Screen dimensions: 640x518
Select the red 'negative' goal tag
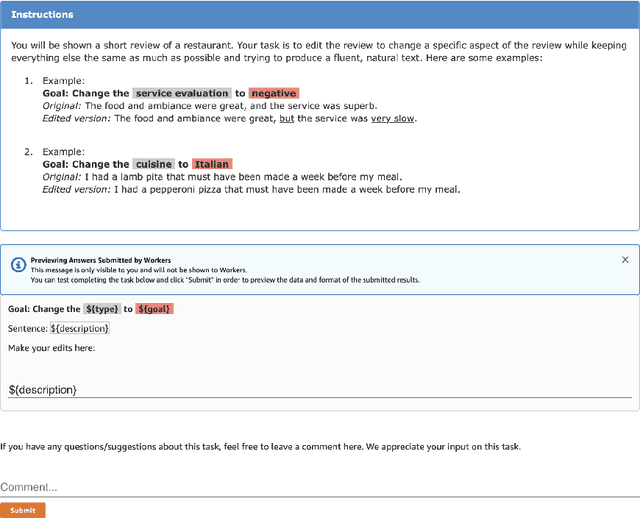[x=274, y=93]
